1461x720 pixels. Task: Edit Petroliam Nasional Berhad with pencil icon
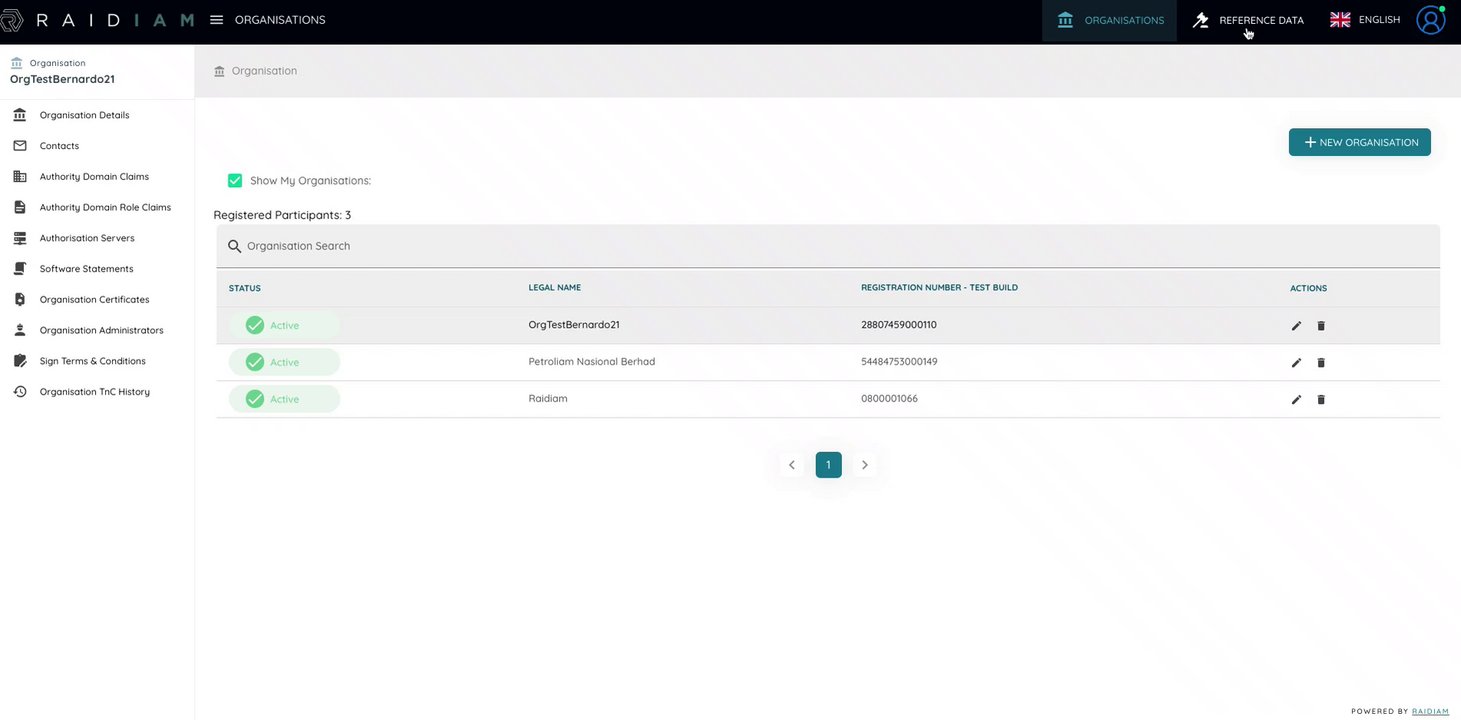point(1296,363)
